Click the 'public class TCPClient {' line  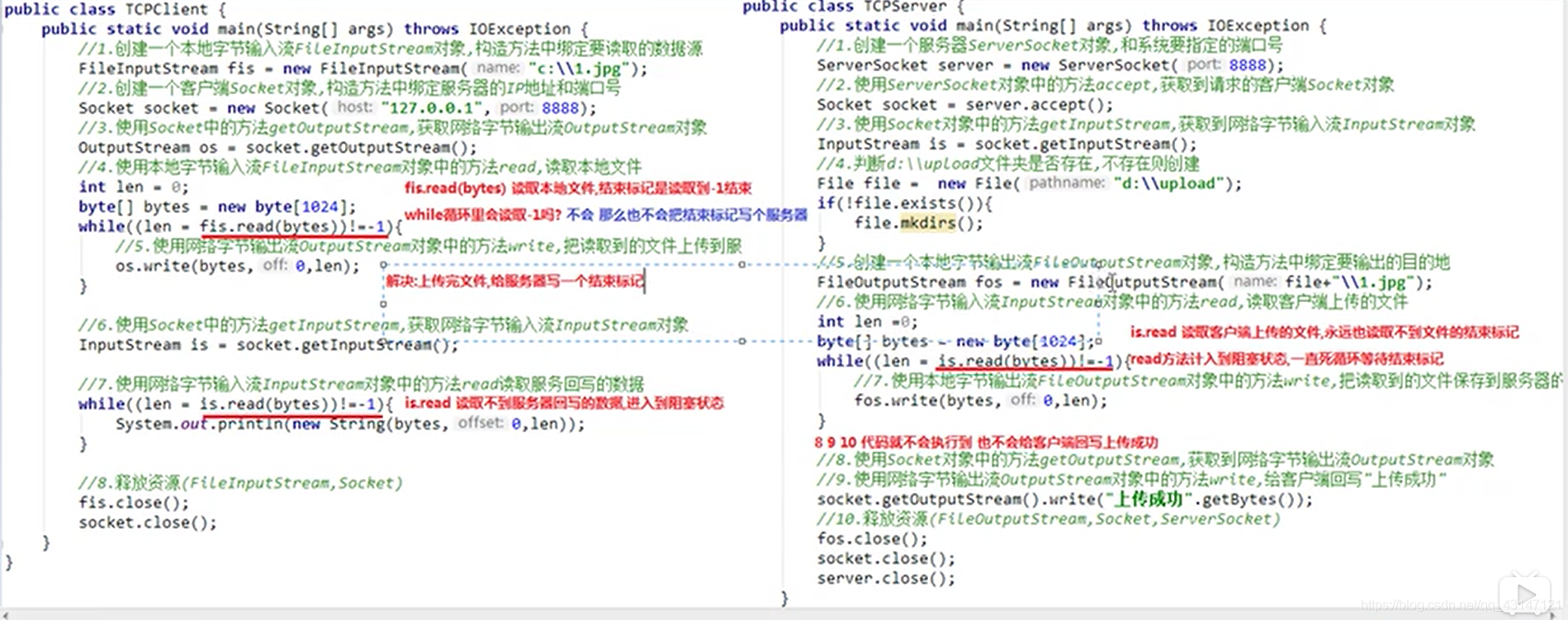pyautogui.click(x=116, y=9)
